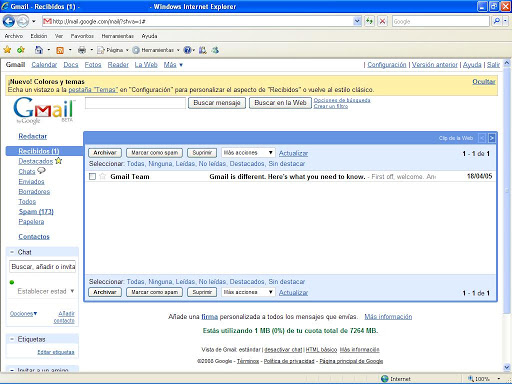Click the web clip next arrow
The height and width of the screenshot is (384, 512).
[x=492, y=138]
